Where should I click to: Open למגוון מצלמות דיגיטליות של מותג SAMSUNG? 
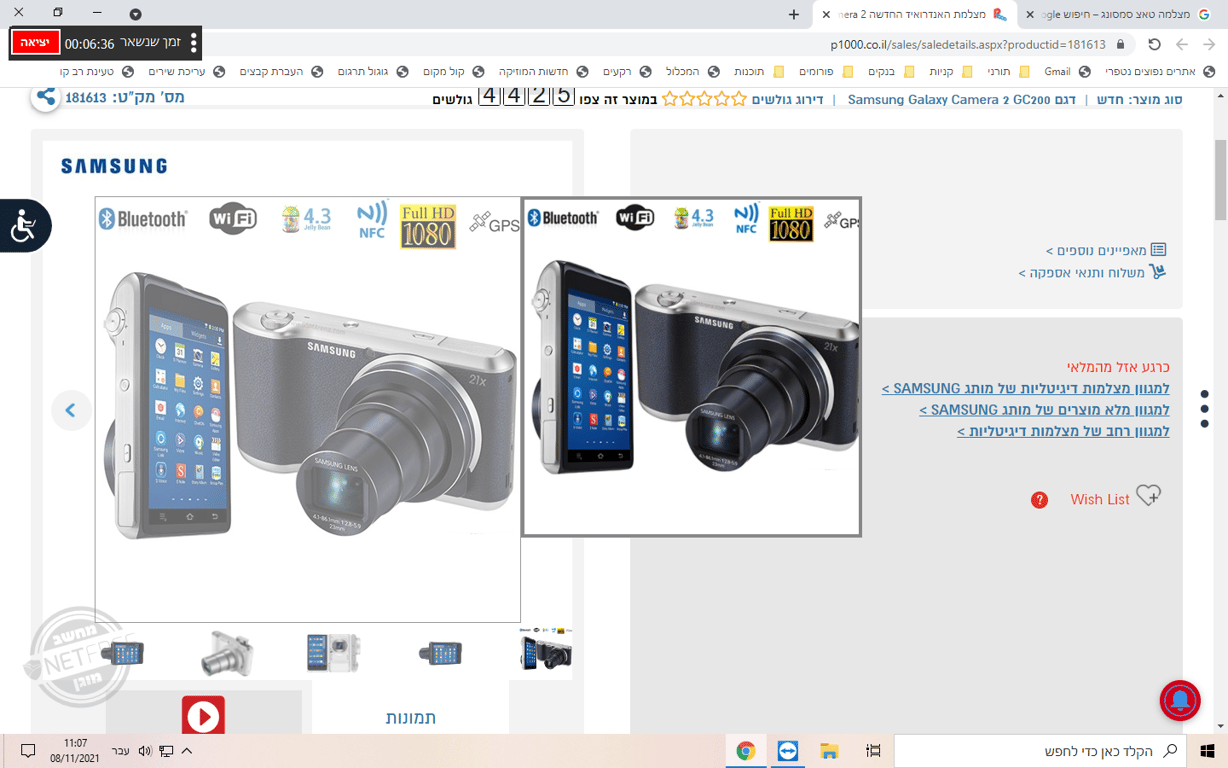(x=1025, y=388)
